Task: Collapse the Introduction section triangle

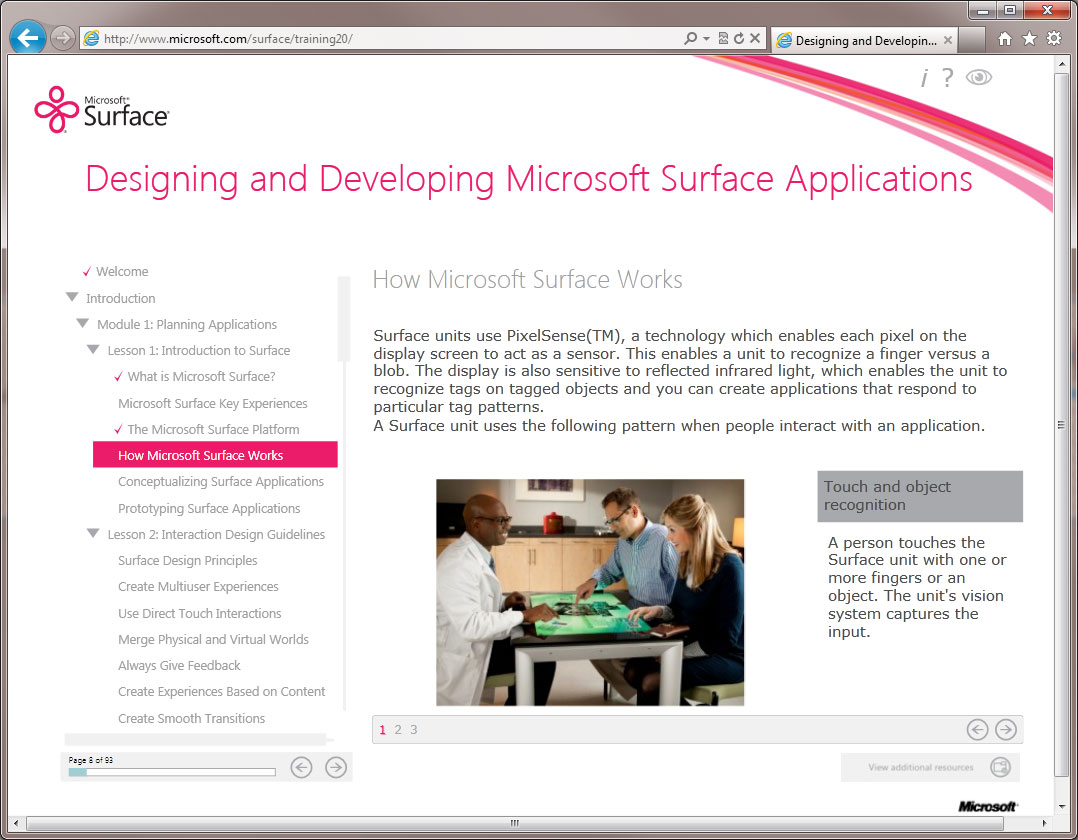Action: point(72,297)
